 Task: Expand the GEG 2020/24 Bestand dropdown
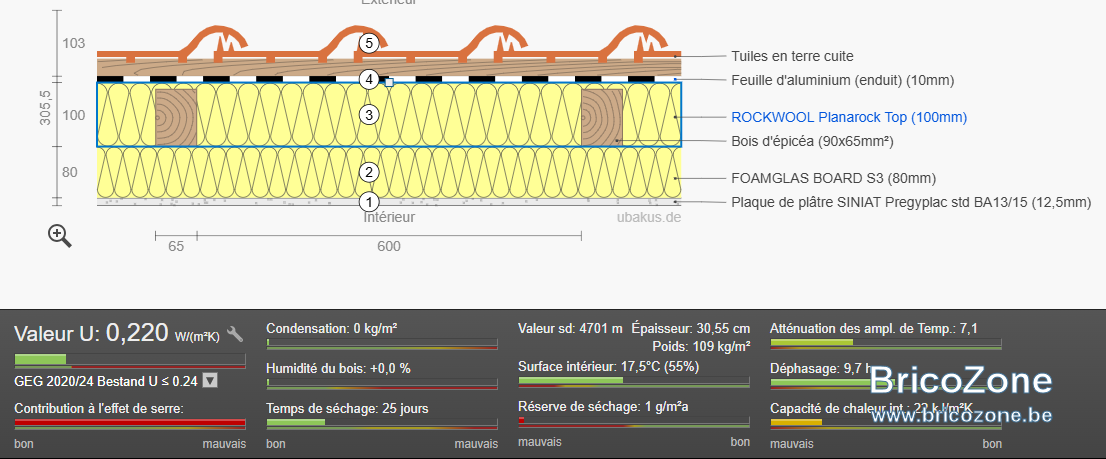[x=209, y=381]
